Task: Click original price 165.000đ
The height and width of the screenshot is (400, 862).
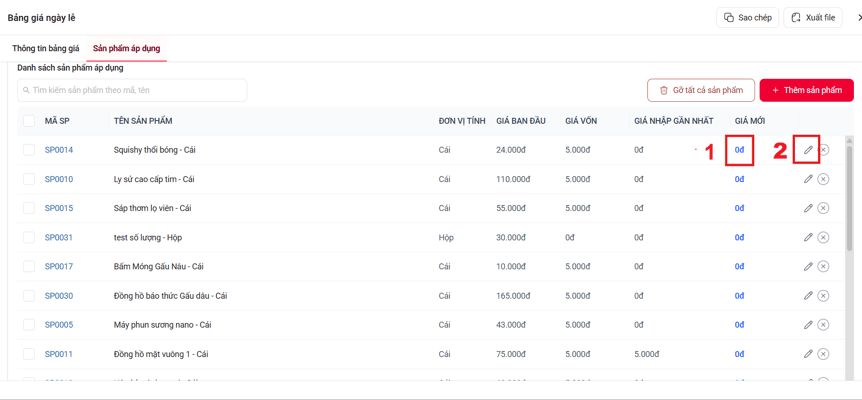Action: pyautogui.click(x=512, y=296)
